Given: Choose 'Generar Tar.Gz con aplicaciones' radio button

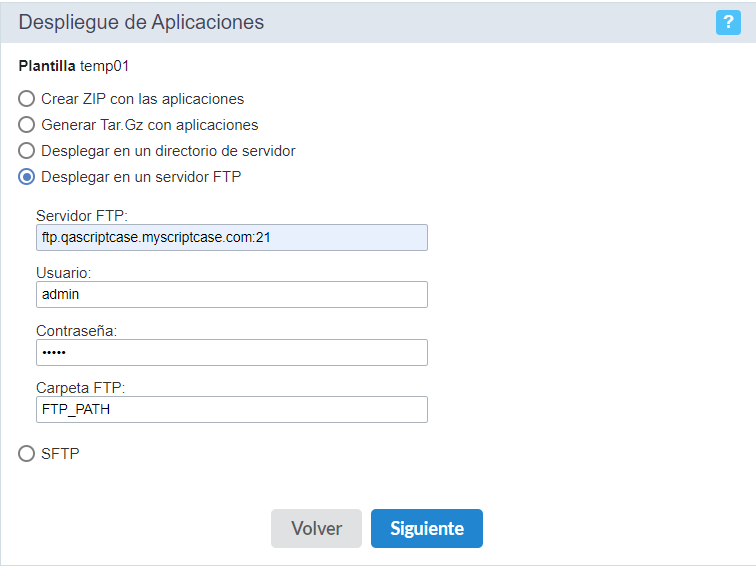Looking at the screenshot, I should [x=27, y=125].
